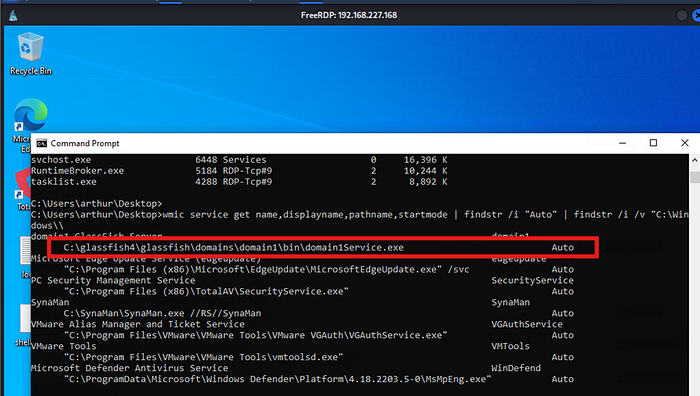Close the Command Prompt window
Viewport: 700px width, 396px height.
[x=684, y=143]
